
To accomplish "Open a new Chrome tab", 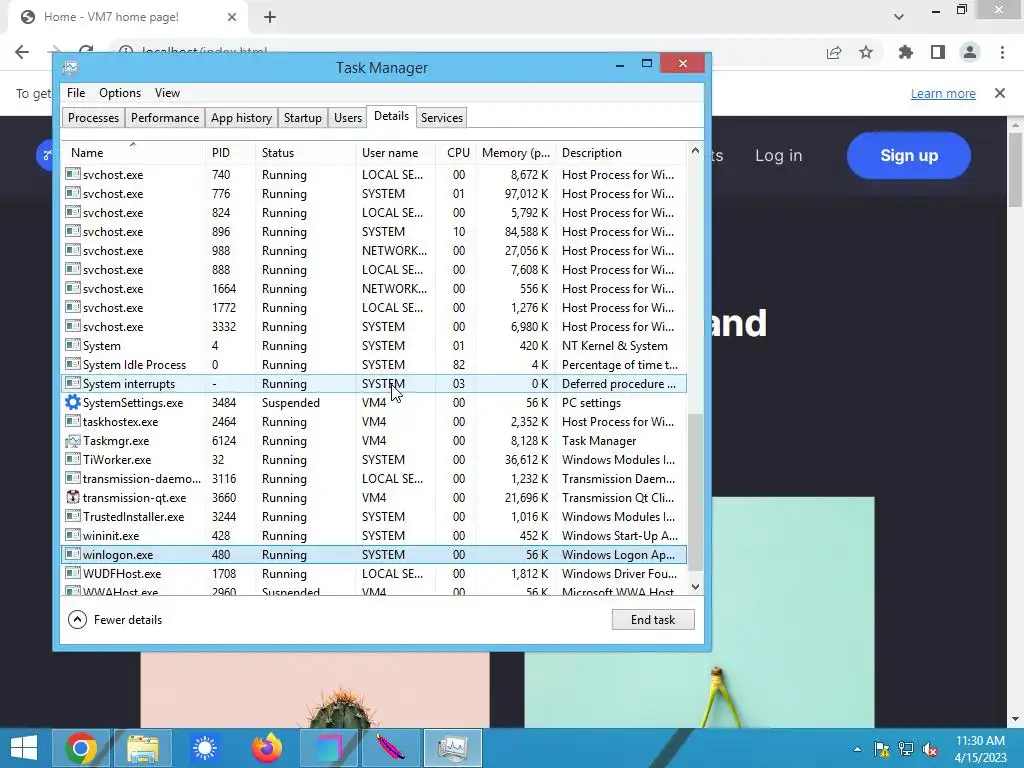I will 270,17.
